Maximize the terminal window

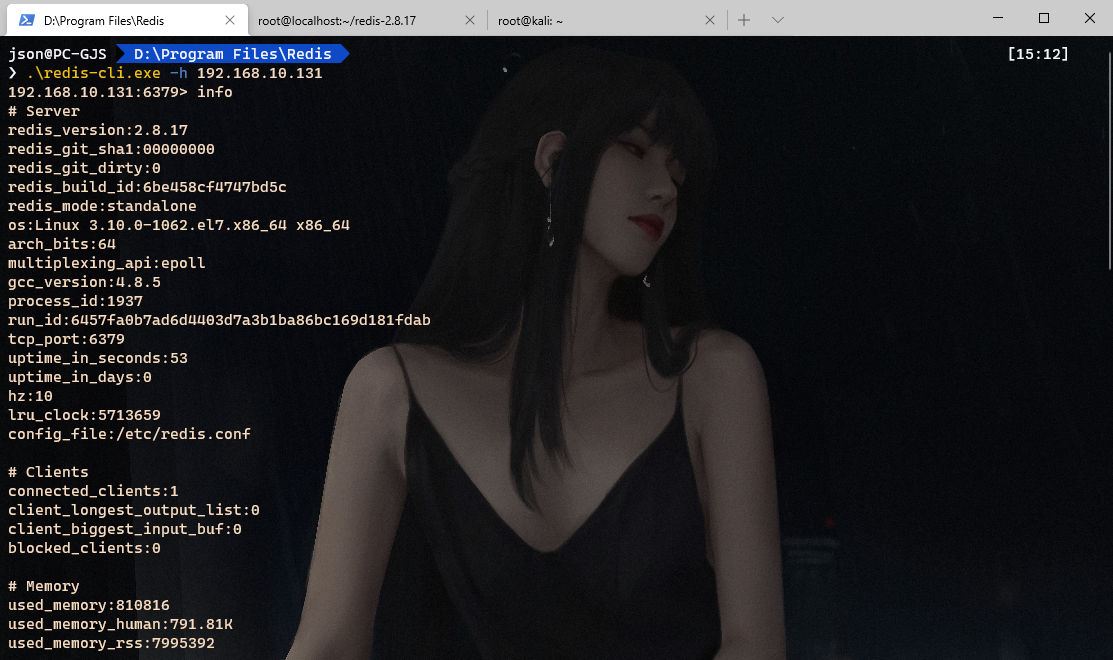coord(1043,18)
